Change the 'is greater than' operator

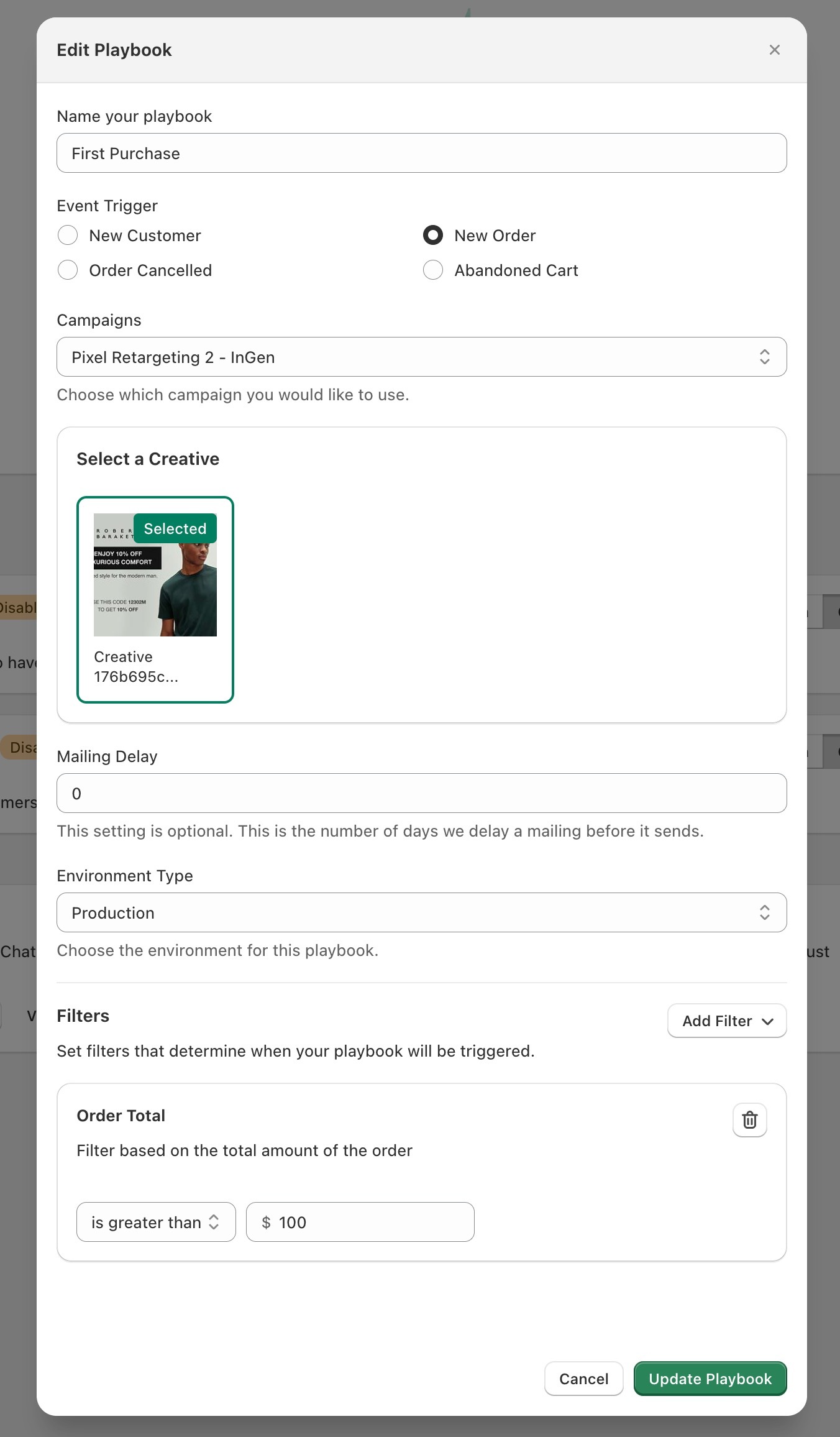pyautogui.click(x=156, y=1222)
